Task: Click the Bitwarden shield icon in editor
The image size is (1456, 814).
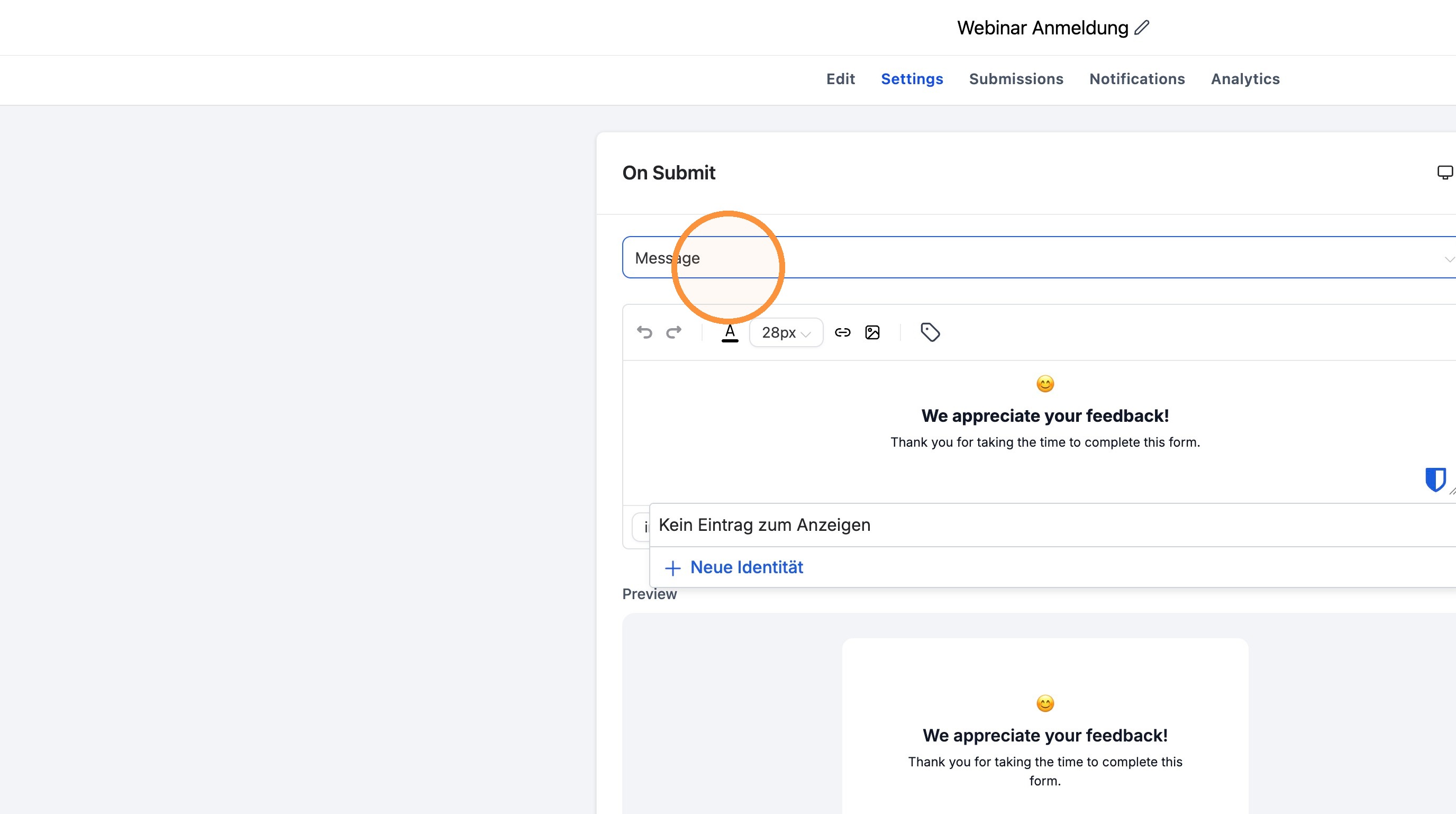Action: click(x=1435, y=480)
